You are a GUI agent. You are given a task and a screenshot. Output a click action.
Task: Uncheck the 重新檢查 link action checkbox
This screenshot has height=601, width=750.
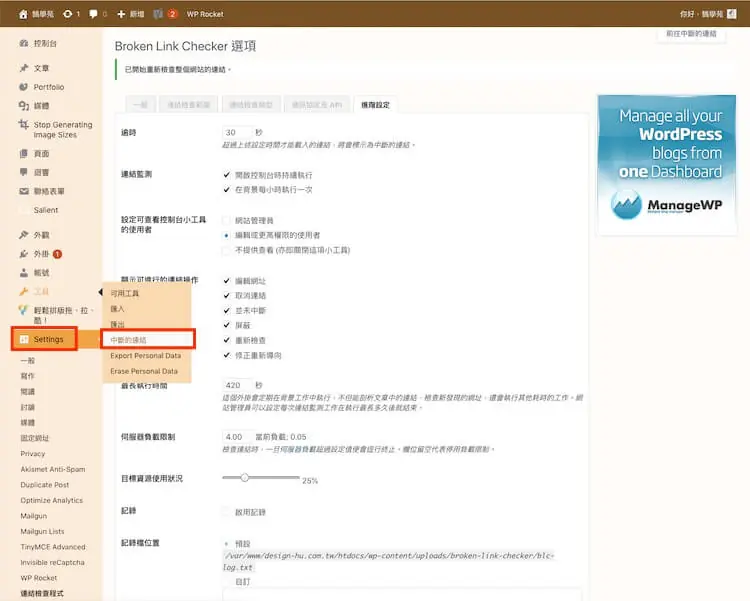tap(227, 340)
